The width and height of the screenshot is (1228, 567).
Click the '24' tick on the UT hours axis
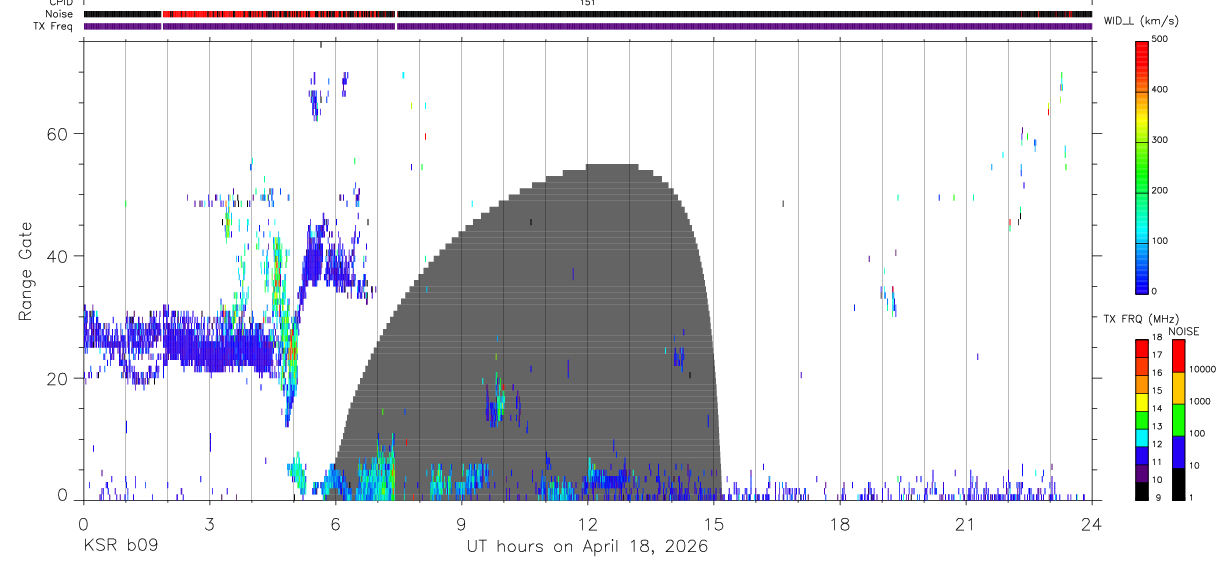coord(1092,524)
